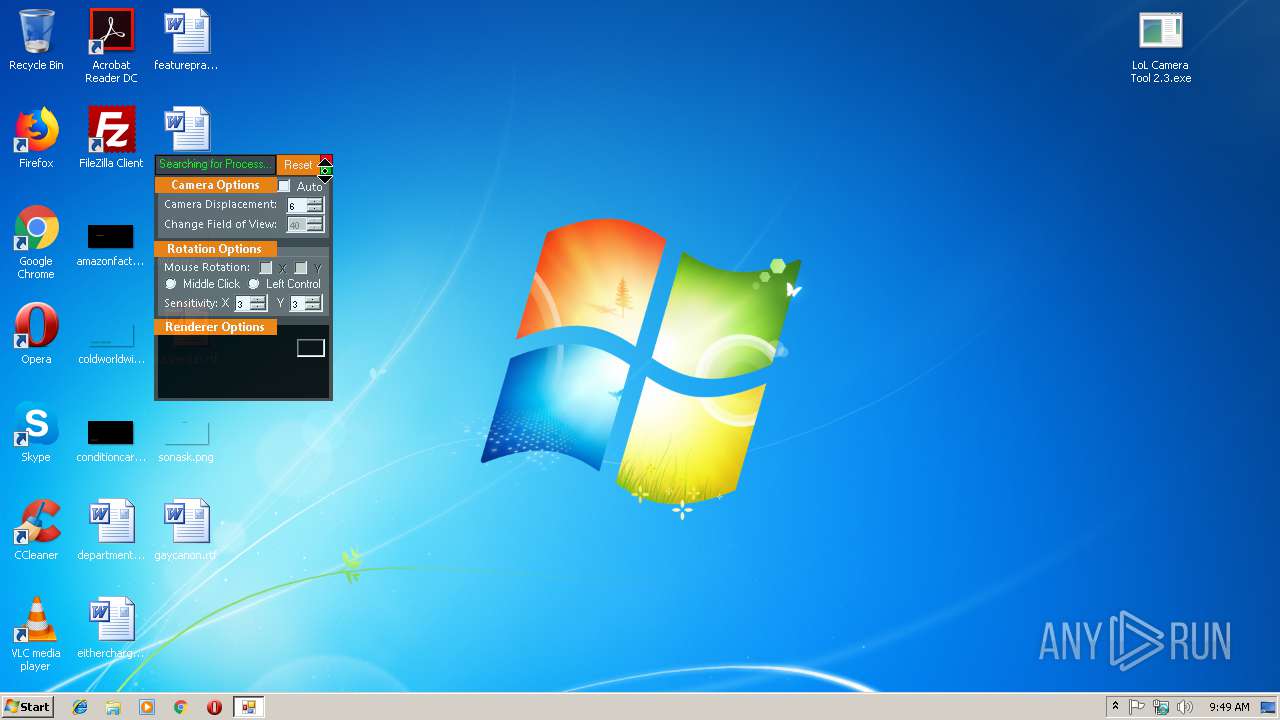Collapse the Rotation Options section header
This screenshot has height=720, width=1280.
[214, 249]
